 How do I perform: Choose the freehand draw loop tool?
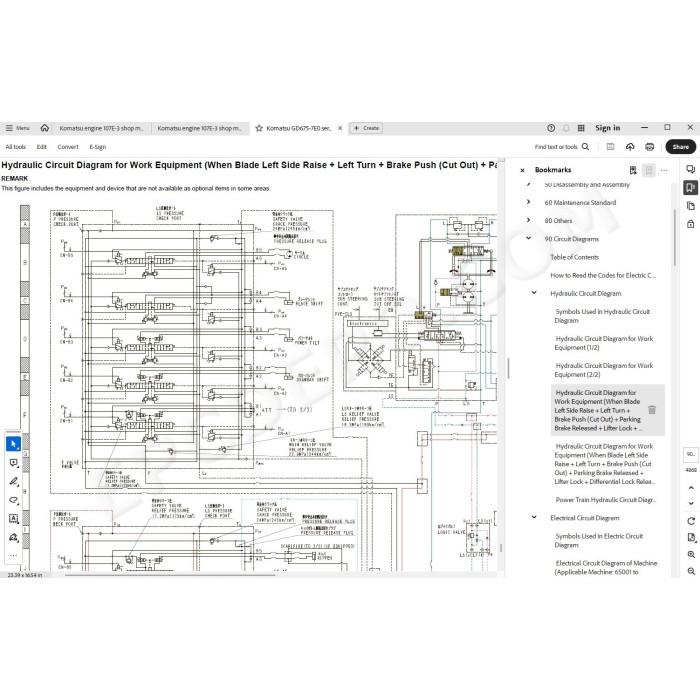pyautogui.click(x=13, y=500)
